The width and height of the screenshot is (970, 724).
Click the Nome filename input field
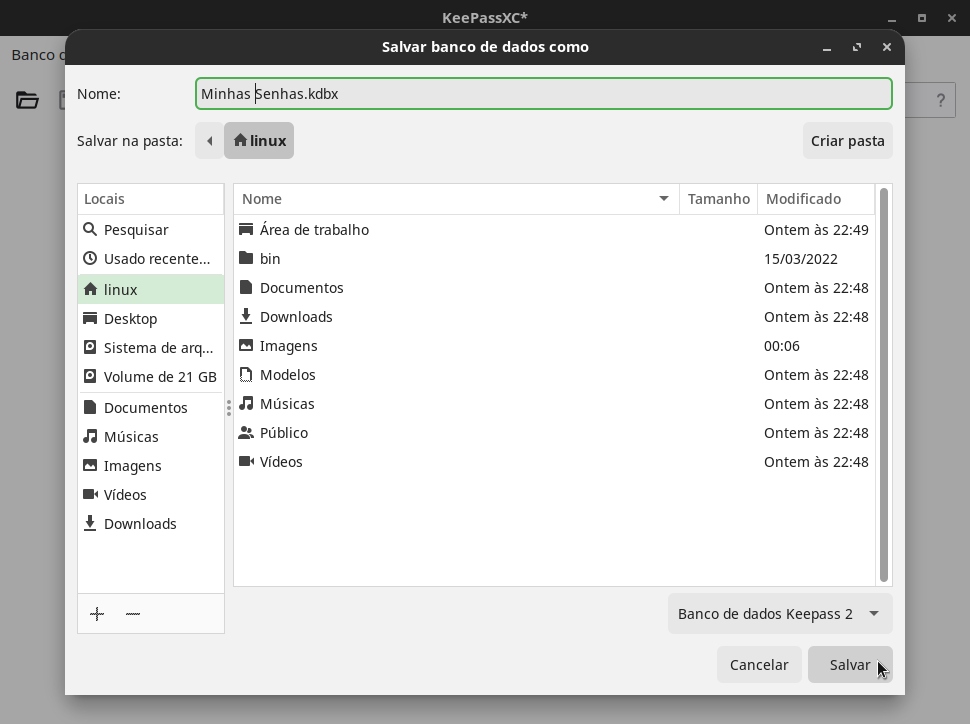tap(544, 93)
